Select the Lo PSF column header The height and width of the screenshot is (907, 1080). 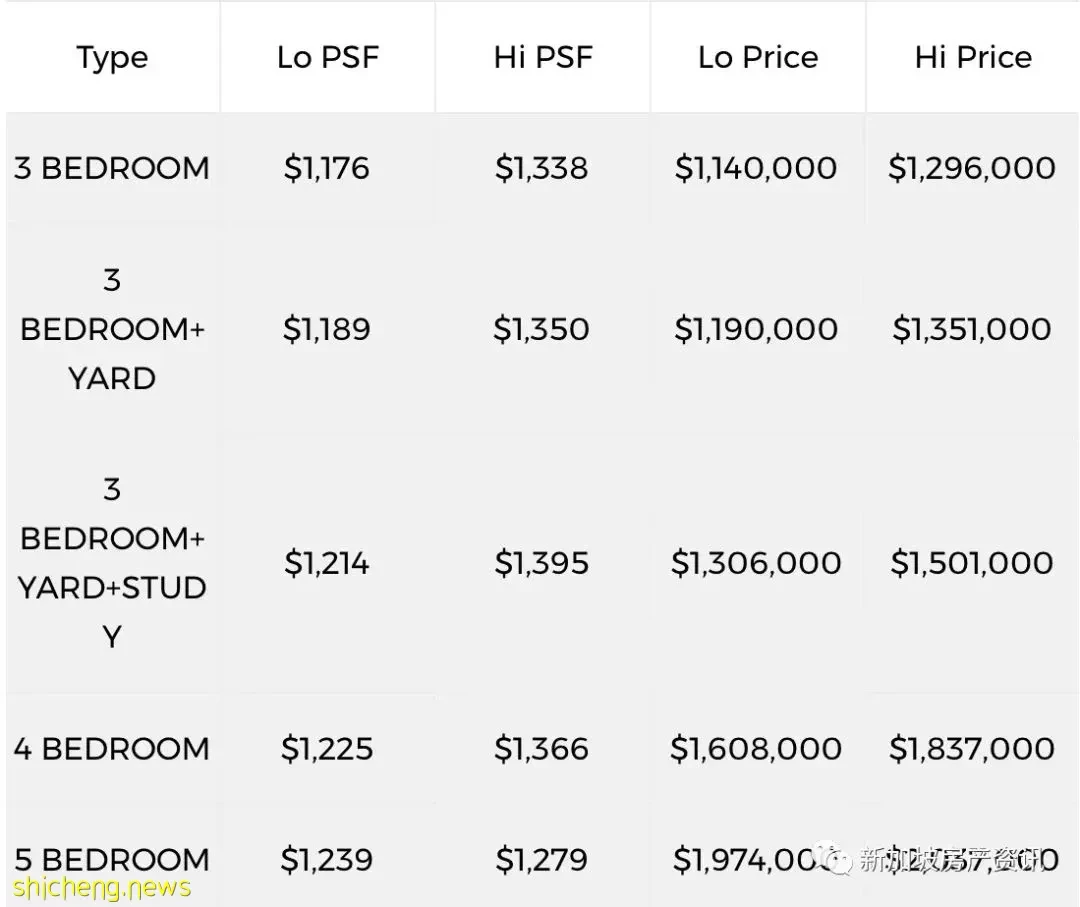coord(328,57)
